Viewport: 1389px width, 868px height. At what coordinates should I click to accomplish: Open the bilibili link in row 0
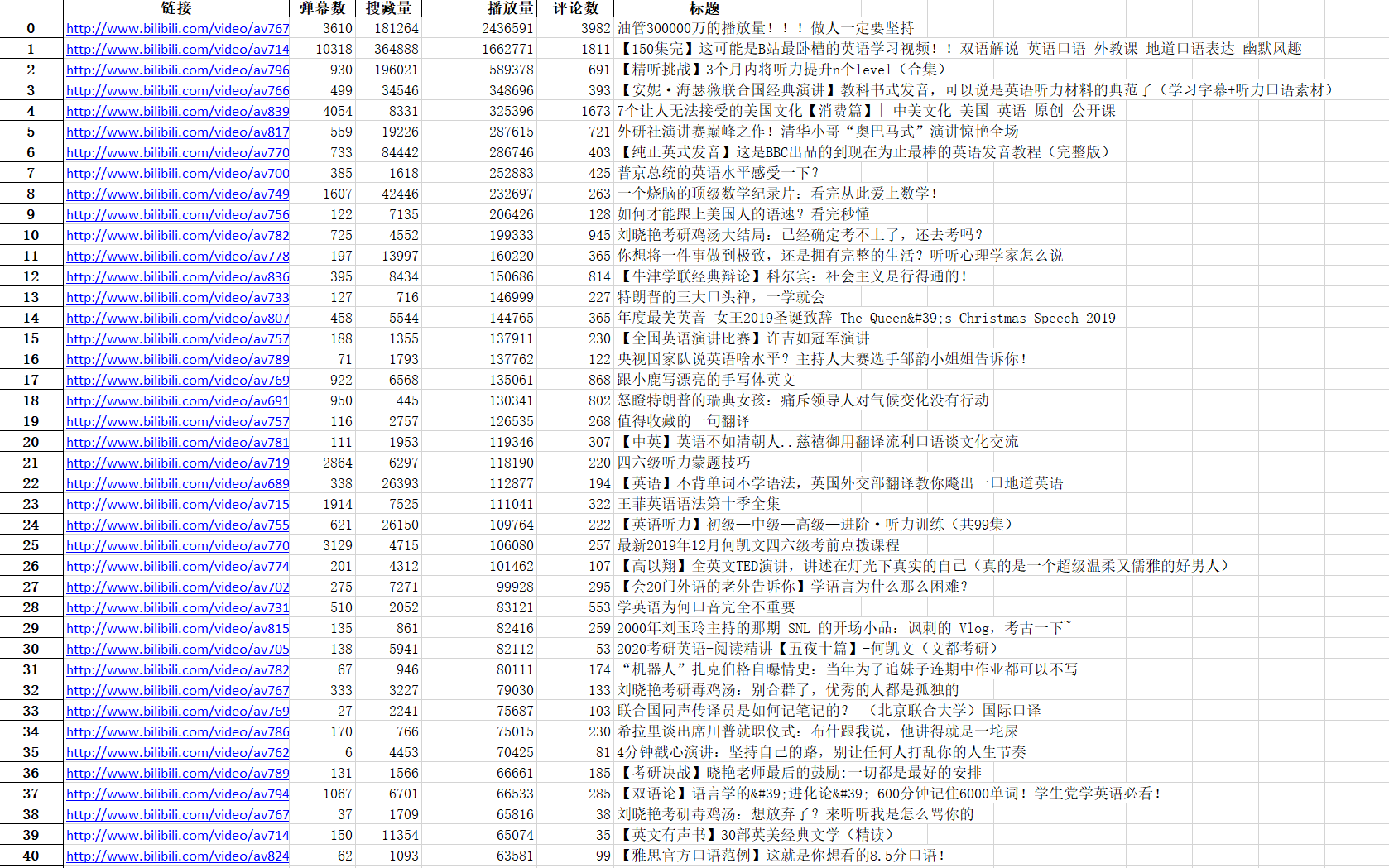178,28
